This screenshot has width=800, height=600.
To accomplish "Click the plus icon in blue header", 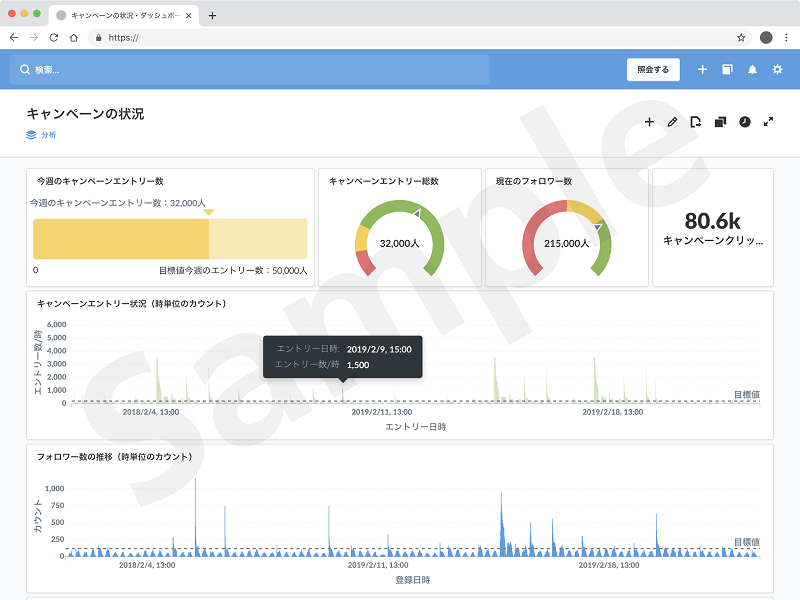I will point(702,70).
